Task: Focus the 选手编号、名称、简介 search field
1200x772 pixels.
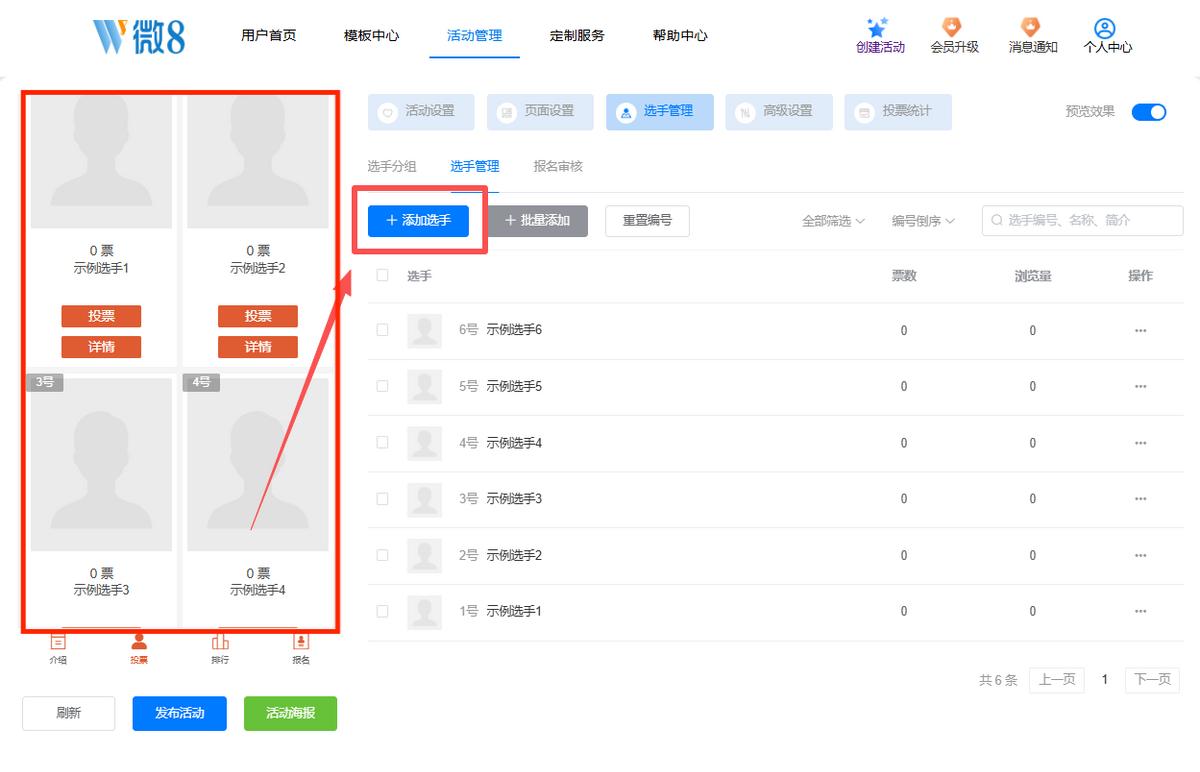Action: point(1083,221)
